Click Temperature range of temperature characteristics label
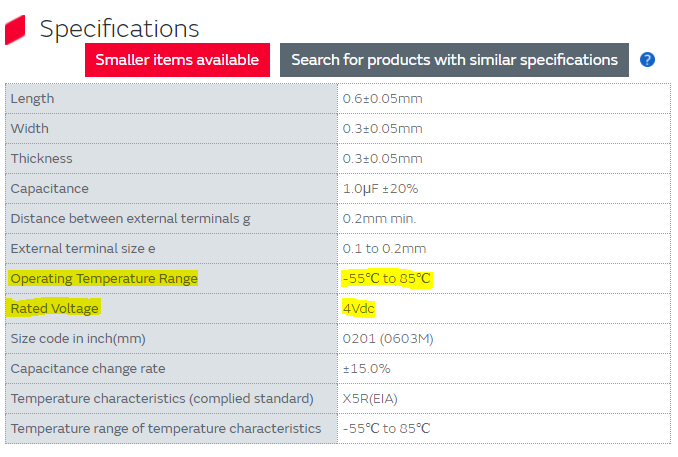678x457 pixels. point(166,428)
